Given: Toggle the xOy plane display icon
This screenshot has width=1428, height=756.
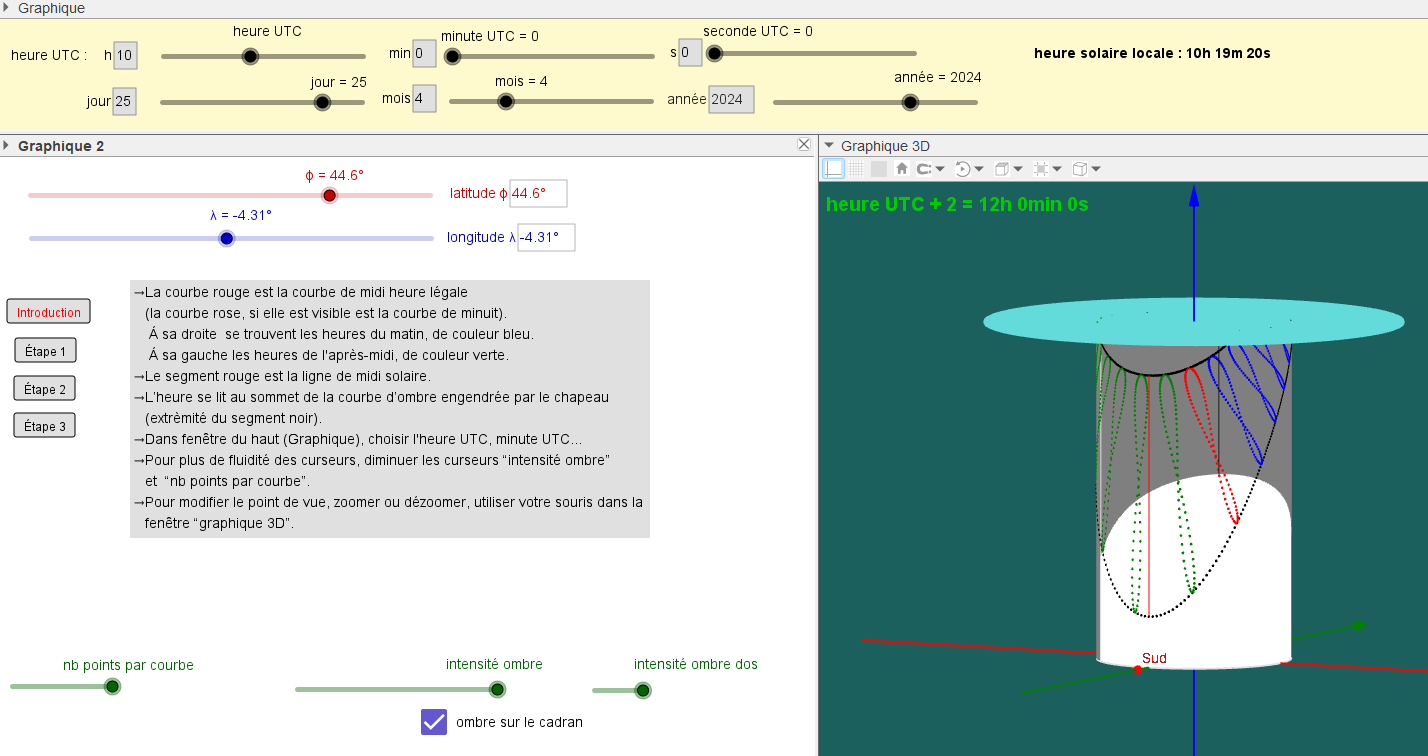Looking at the screenshot, I should [878, 169].
